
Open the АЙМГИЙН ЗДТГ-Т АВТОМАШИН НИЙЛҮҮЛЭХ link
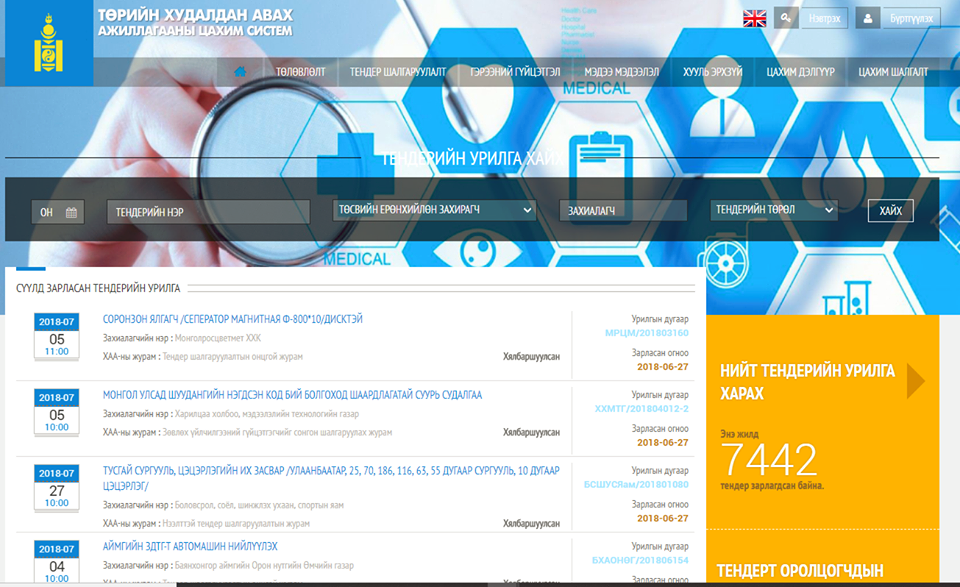pos(190,546)
